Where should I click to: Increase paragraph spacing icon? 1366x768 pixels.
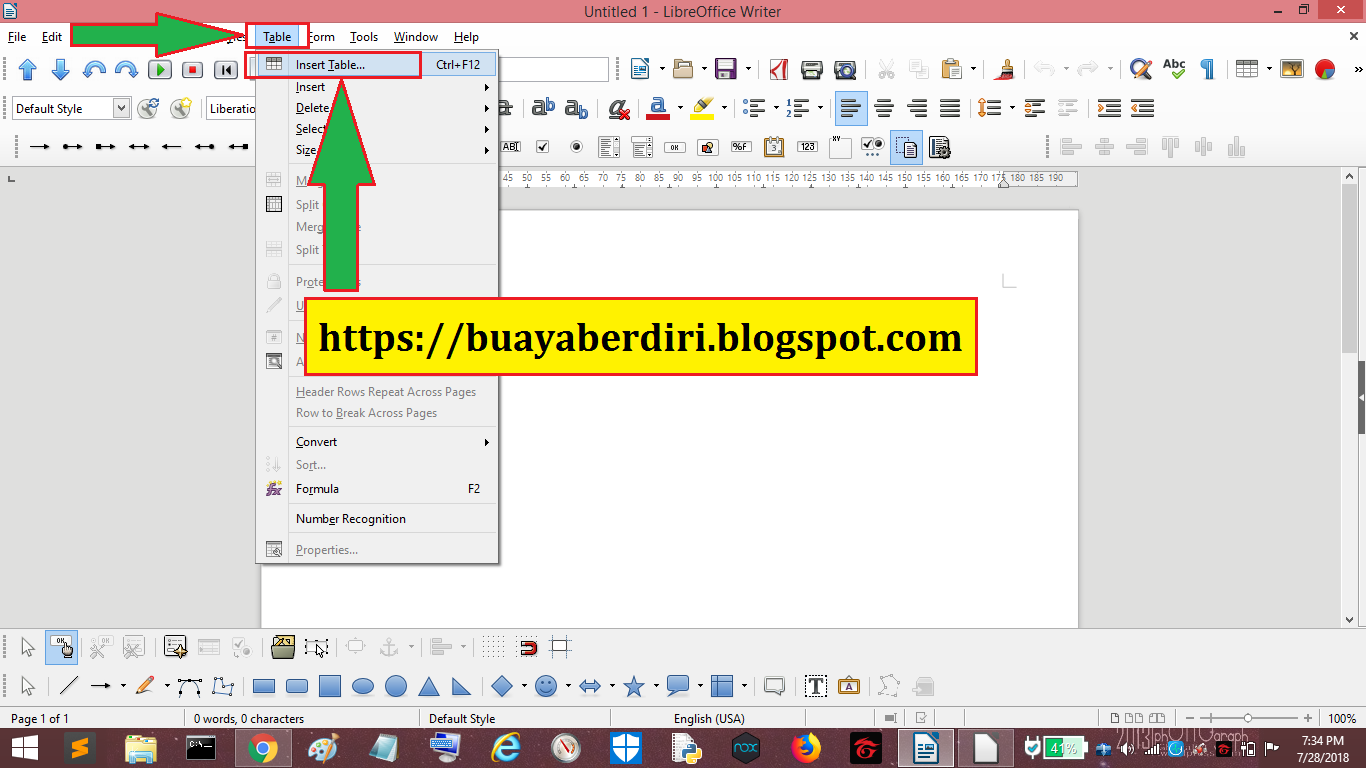click(1035, 108)
